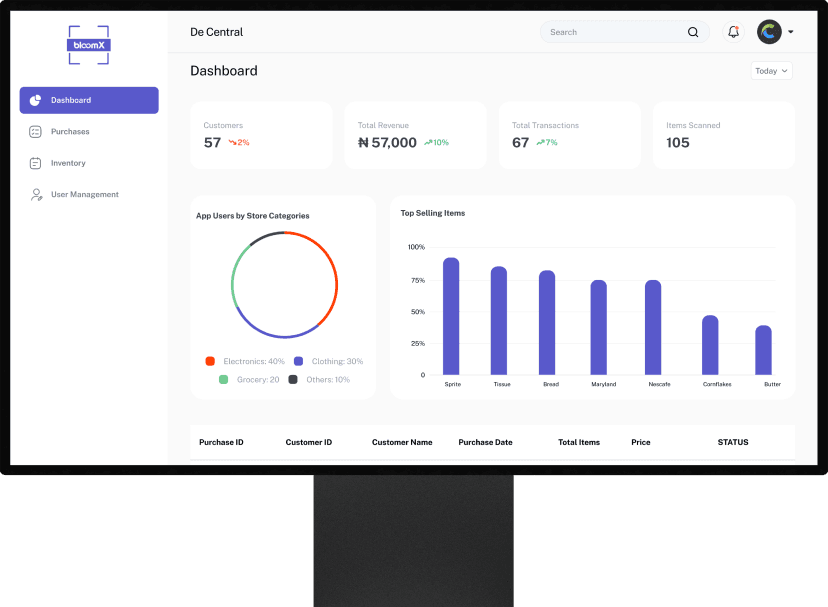Click the Total Revenue card
This screenshot has width=828, height=607.
(x=415, y=135)
